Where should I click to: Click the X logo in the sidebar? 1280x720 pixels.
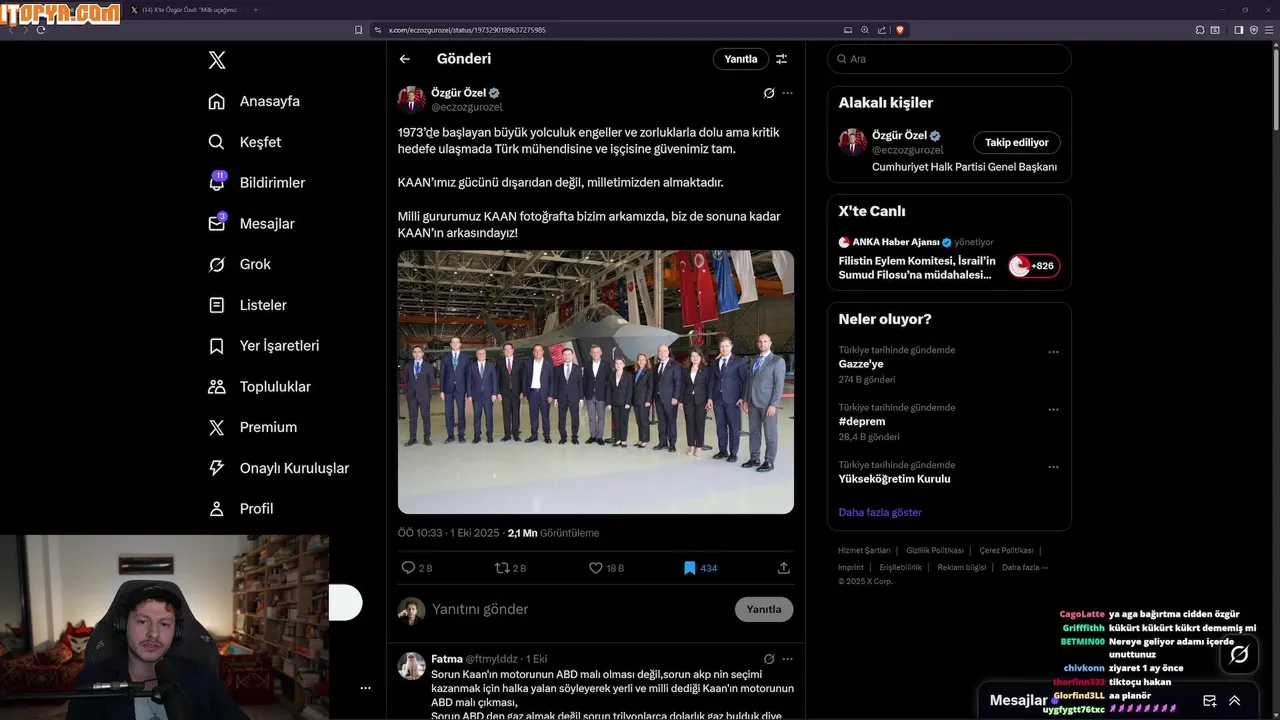(x=217, y=60)
